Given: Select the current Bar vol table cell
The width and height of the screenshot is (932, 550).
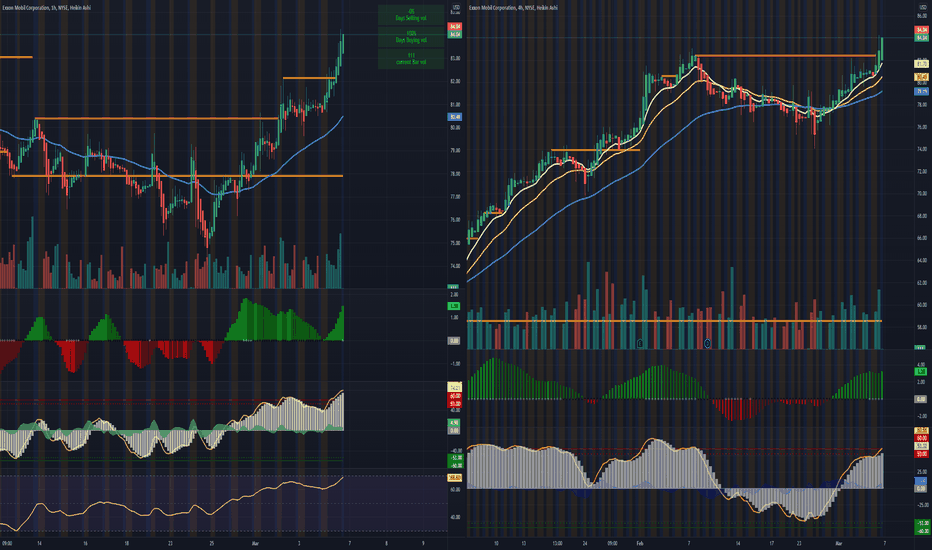Looking at the screenshot, I should click(x=411, y=58).
